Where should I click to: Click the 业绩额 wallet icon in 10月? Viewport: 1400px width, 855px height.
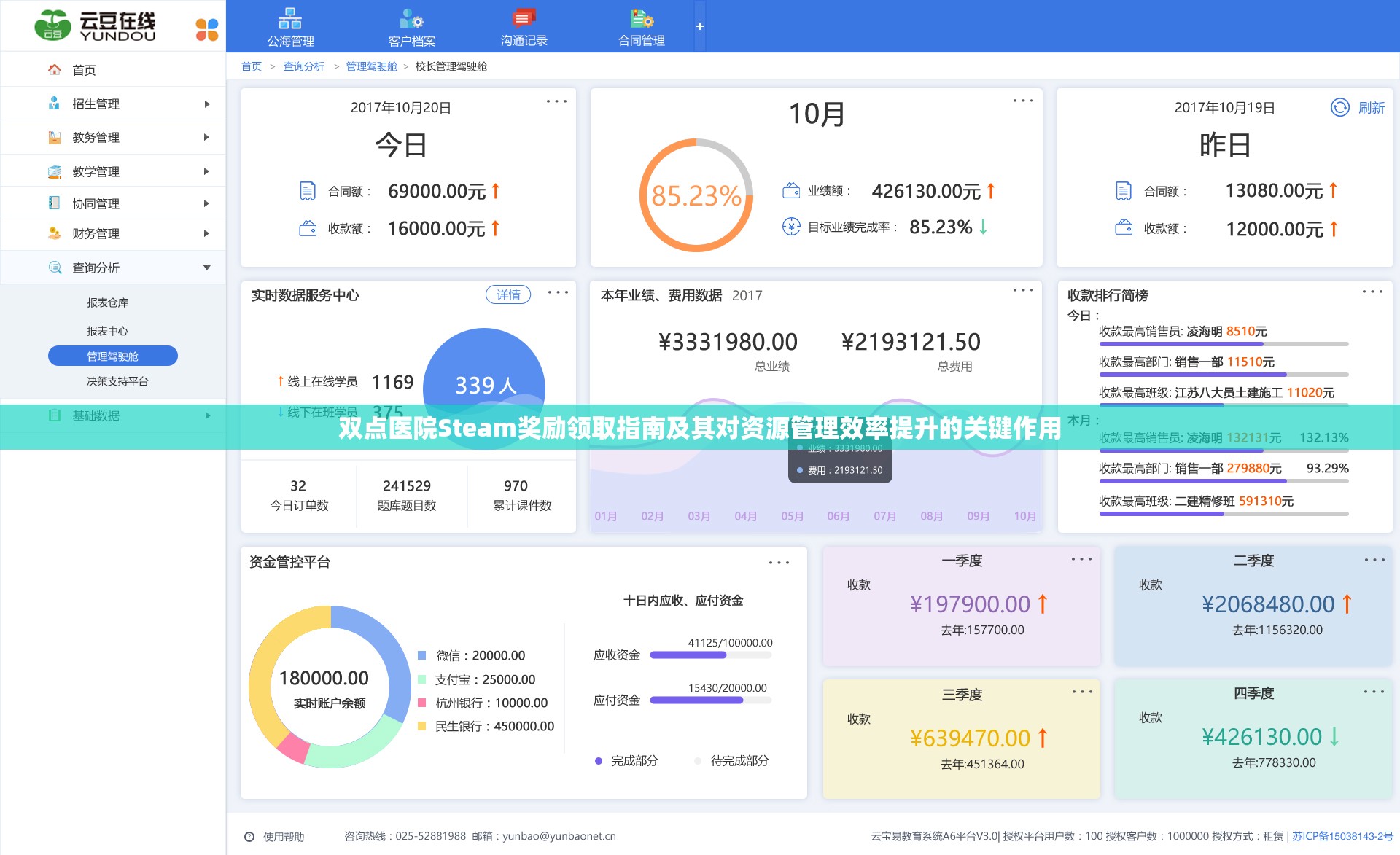point(791,190)
